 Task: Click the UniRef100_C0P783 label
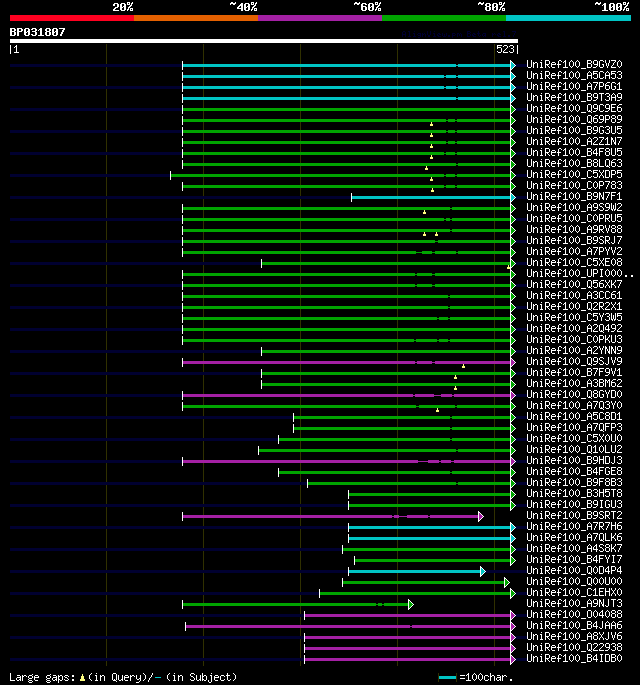[x=574, y=186]
